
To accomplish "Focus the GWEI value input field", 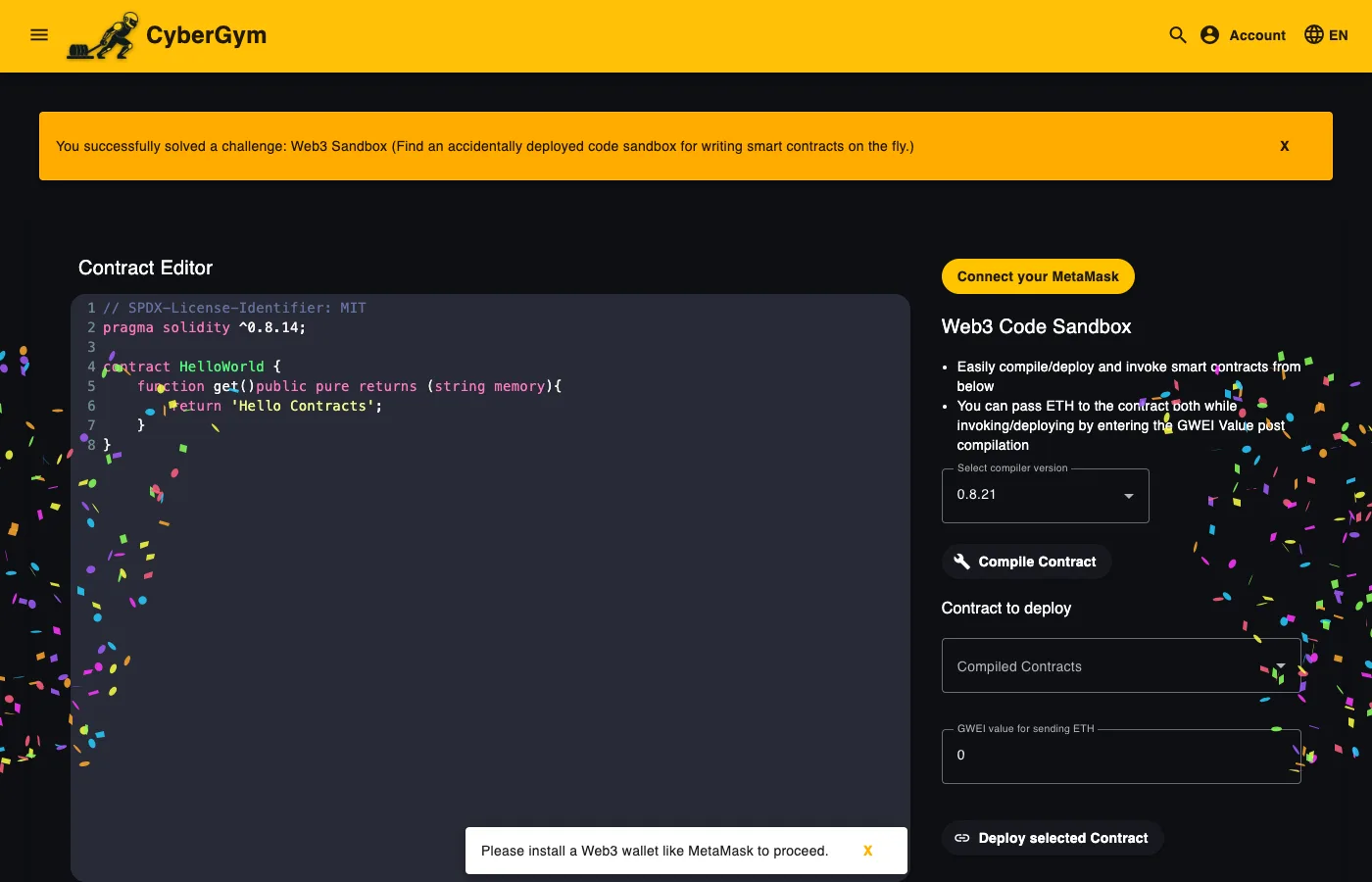I will 1121,756.
